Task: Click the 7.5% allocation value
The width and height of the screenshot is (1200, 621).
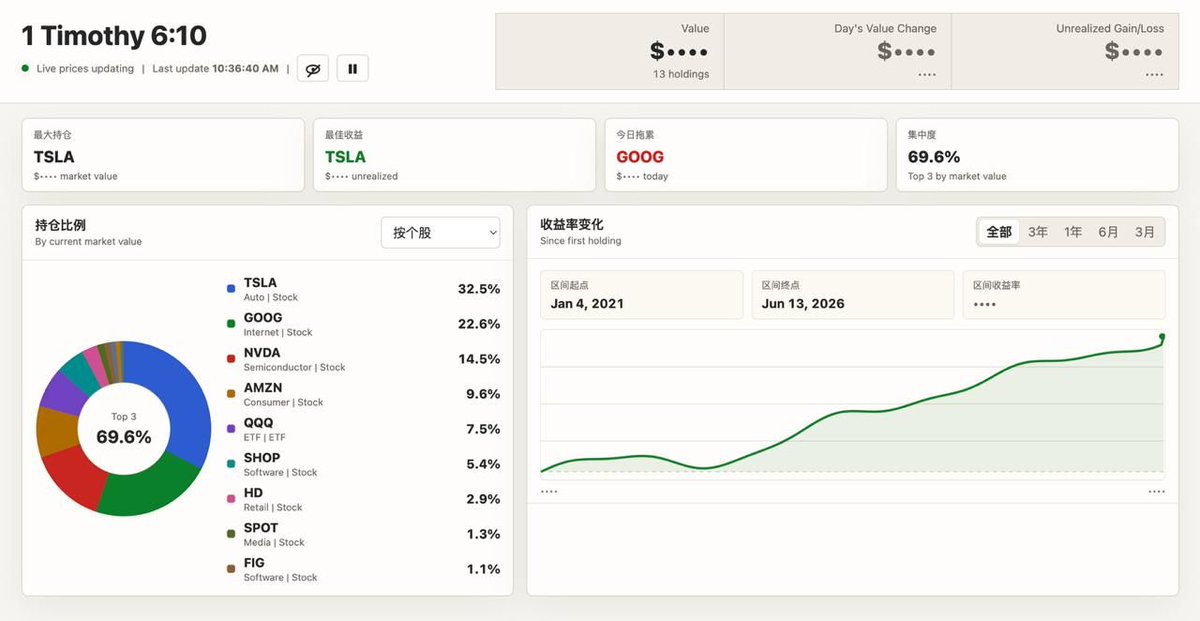Action: tap(483, 429)
